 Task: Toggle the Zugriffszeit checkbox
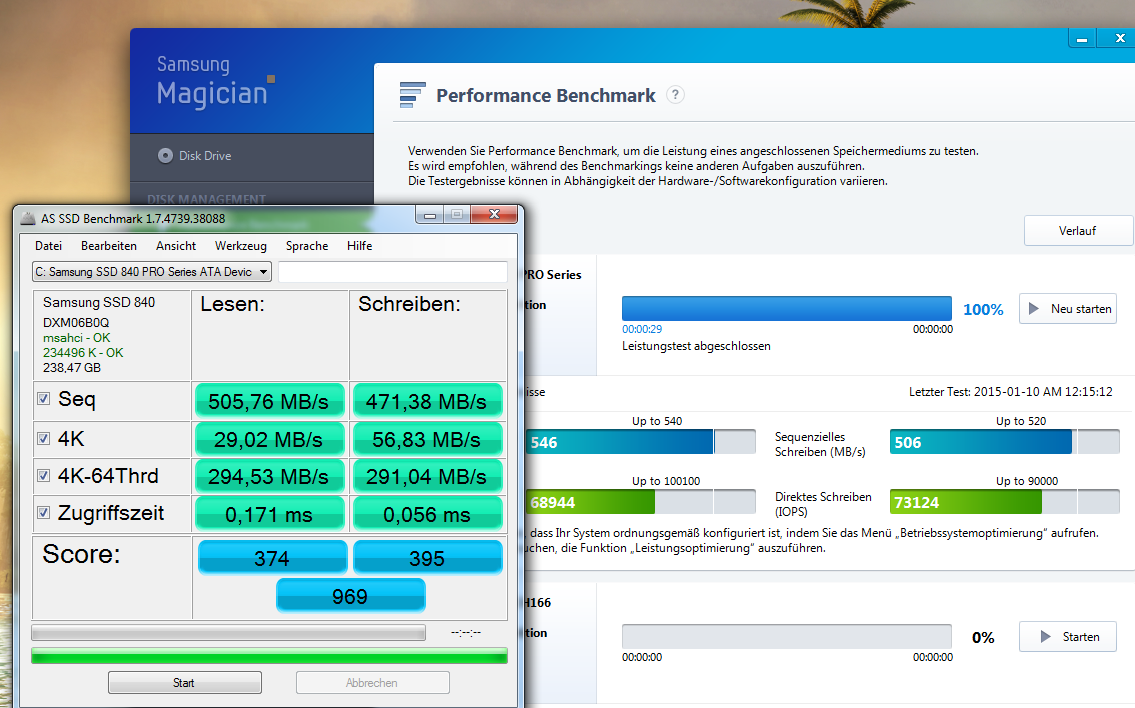(43, 513)
